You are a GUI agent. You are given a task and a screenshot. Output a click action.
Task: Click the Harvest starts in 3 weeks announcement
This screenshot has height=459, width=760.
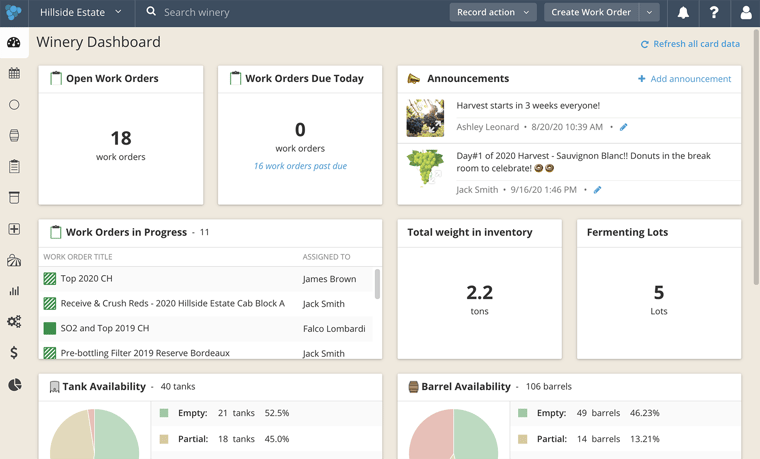pos(528,106)
